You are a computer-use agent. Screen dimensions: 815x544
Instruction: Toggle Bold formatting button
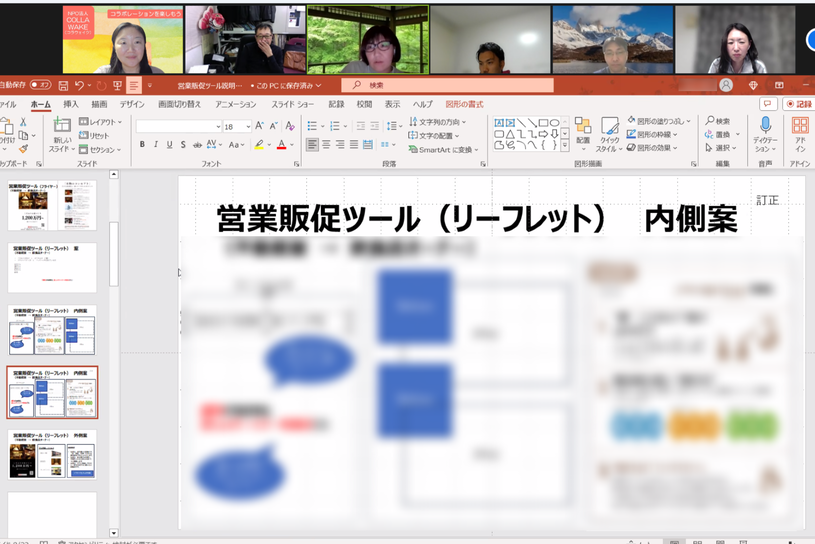click(142, 145)
